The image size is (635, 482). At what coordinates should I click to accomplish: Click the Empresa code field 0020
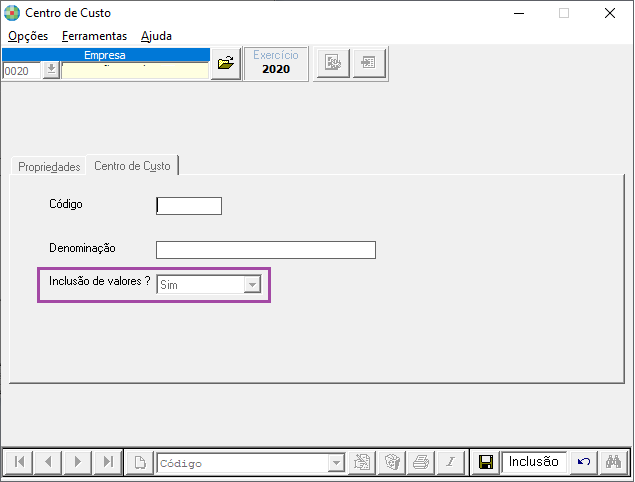coord(21,71)
